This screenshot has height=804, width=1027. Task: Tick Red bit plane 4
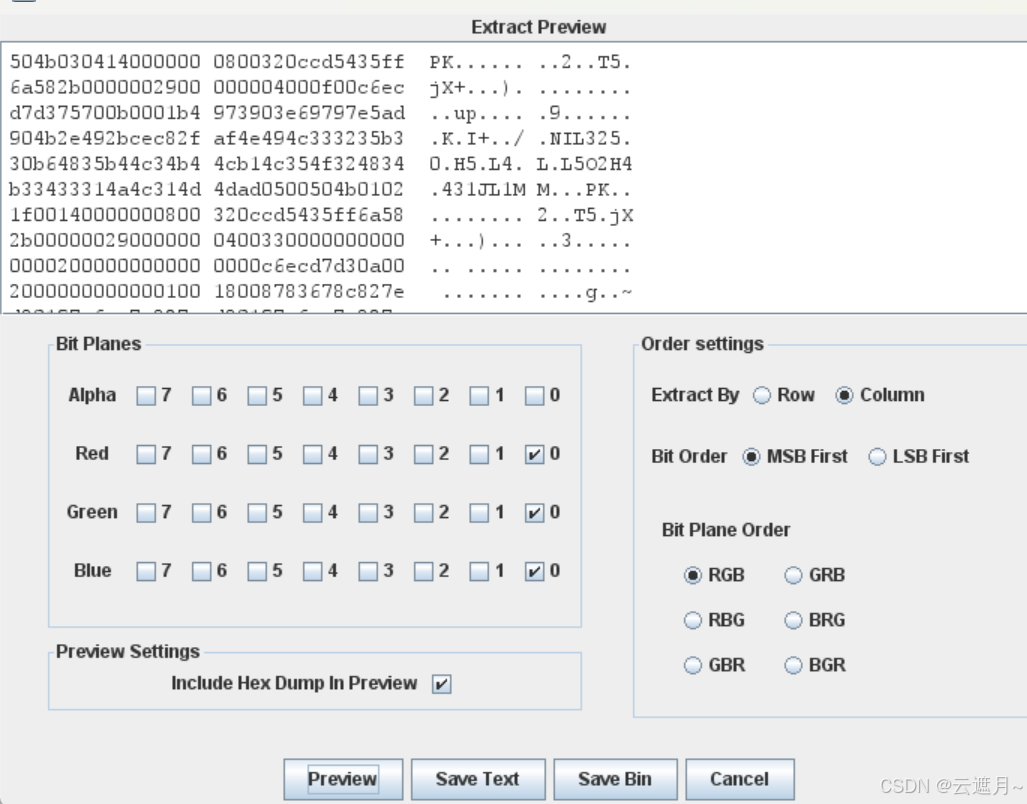click(x=312, y=454)
